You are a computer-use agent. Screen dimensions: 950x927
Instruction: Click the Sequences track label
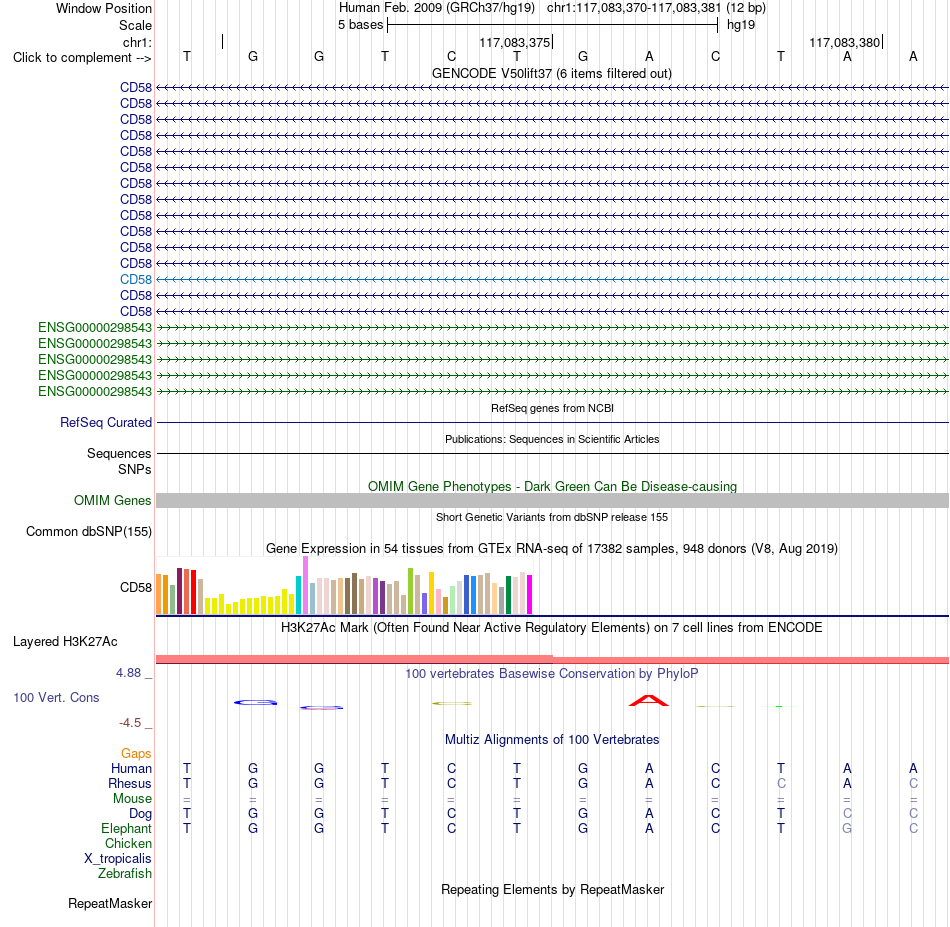(x=119, y=453)
